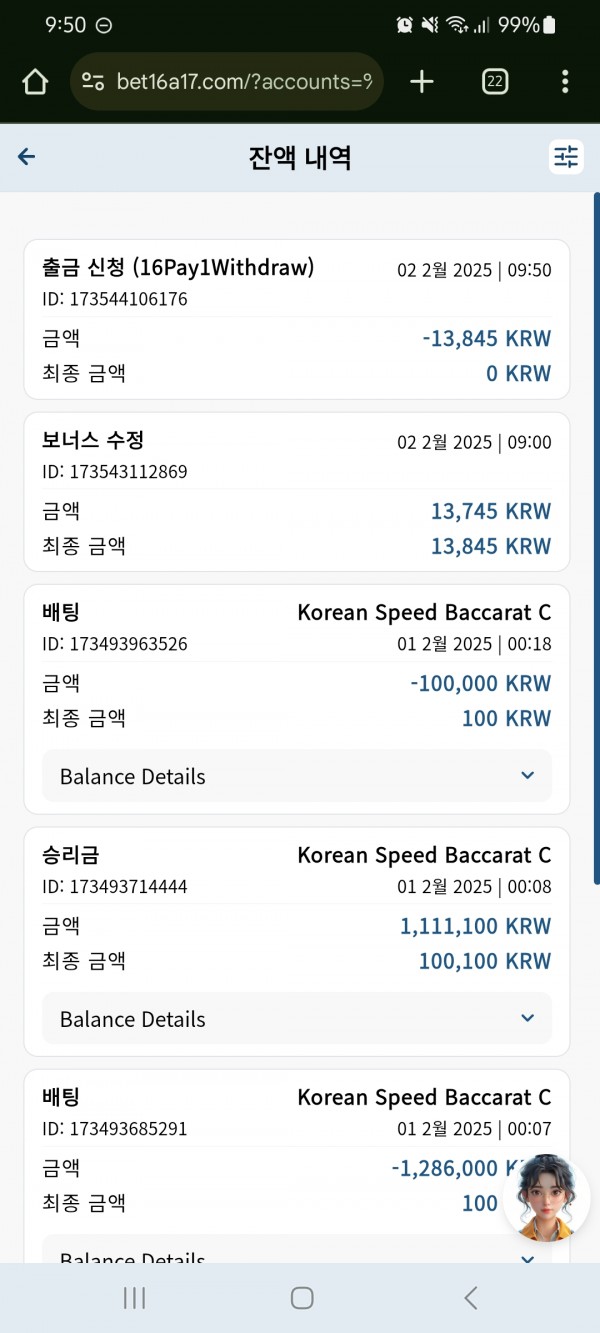Open a new browser tab with plus icon

point(422,82)
